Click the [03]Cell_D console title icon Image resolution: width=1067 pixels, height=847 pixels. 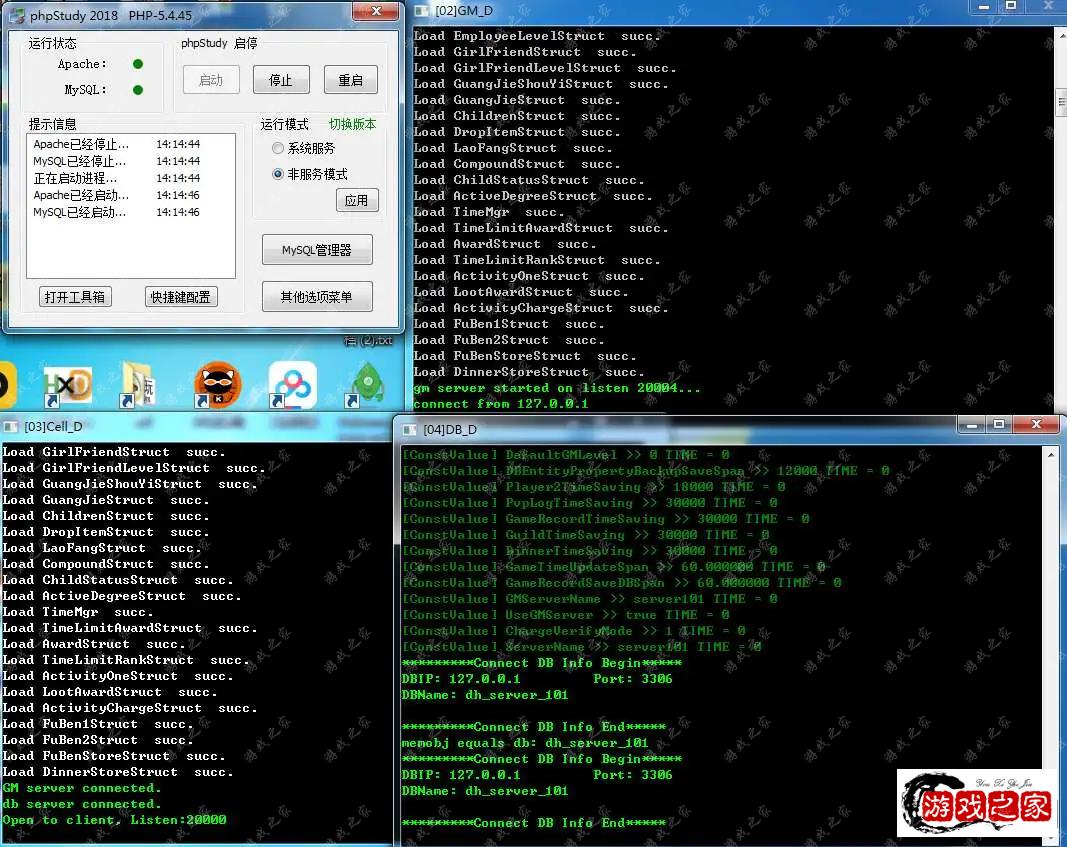[11, 426]
